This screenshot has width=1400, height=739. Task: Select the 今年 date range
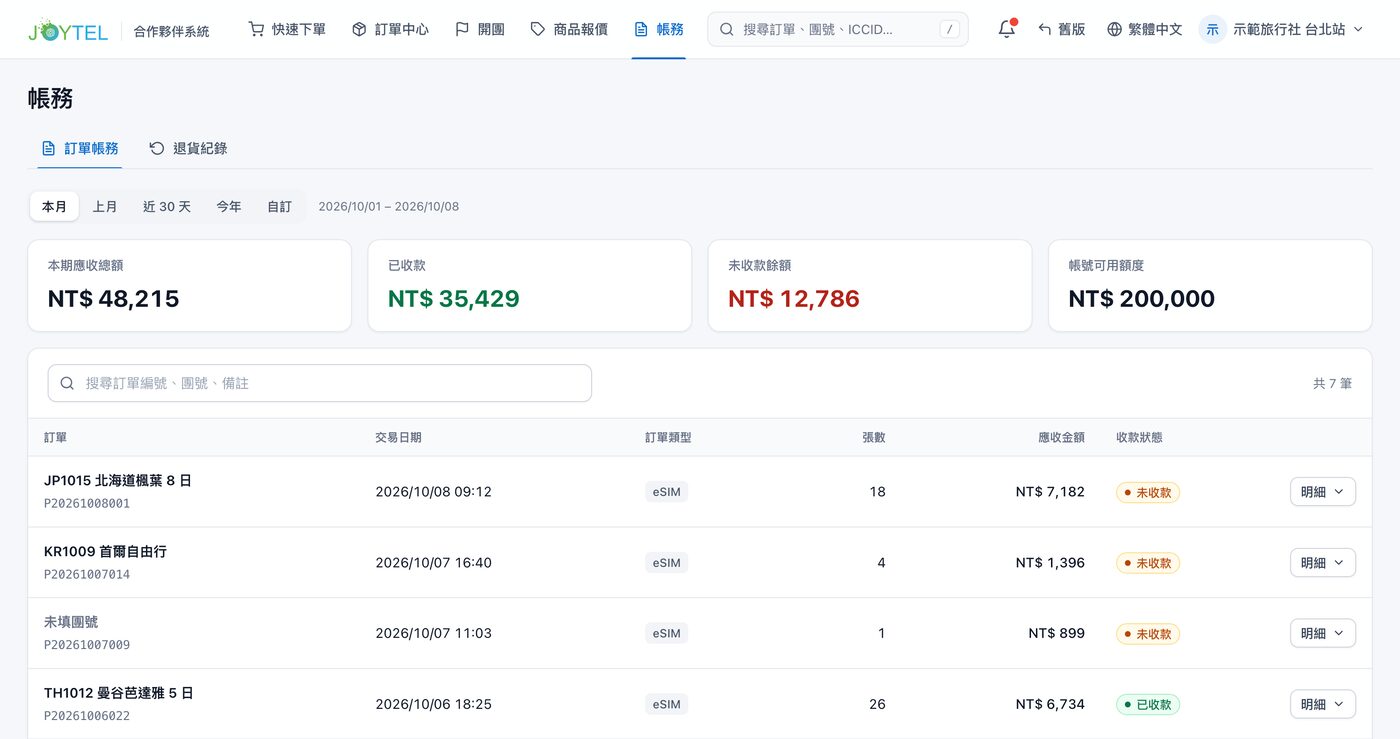coord(229,207)
